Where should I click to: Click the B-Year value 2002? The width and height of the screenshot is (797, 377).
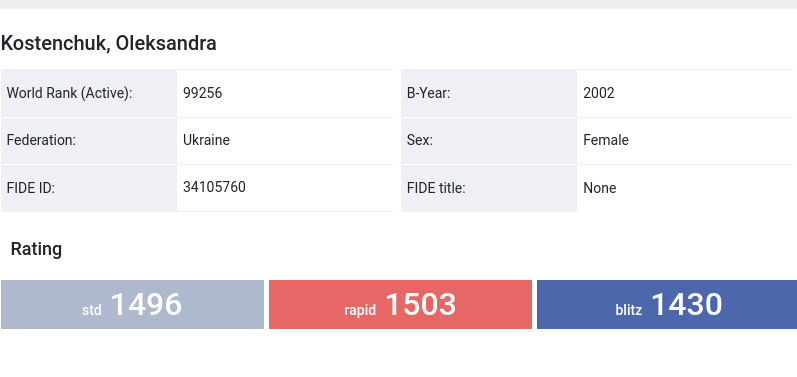click(x=599, y=93)
